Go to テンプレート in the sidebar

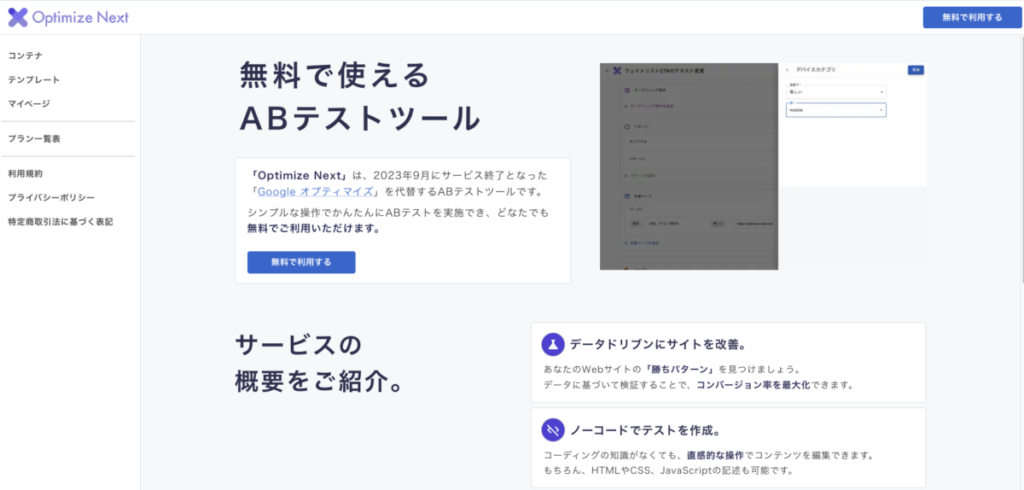pos(34,79)
